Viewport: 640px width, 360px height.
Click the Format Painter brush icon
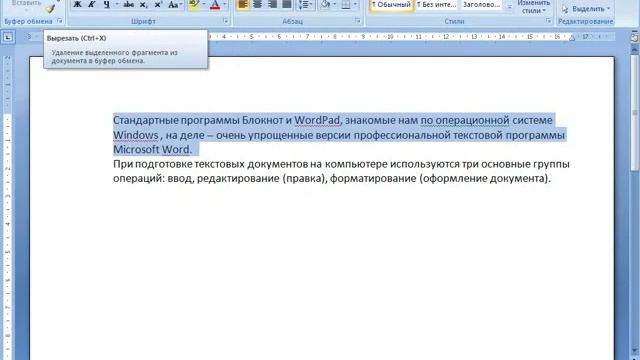[x=50, y=9]
